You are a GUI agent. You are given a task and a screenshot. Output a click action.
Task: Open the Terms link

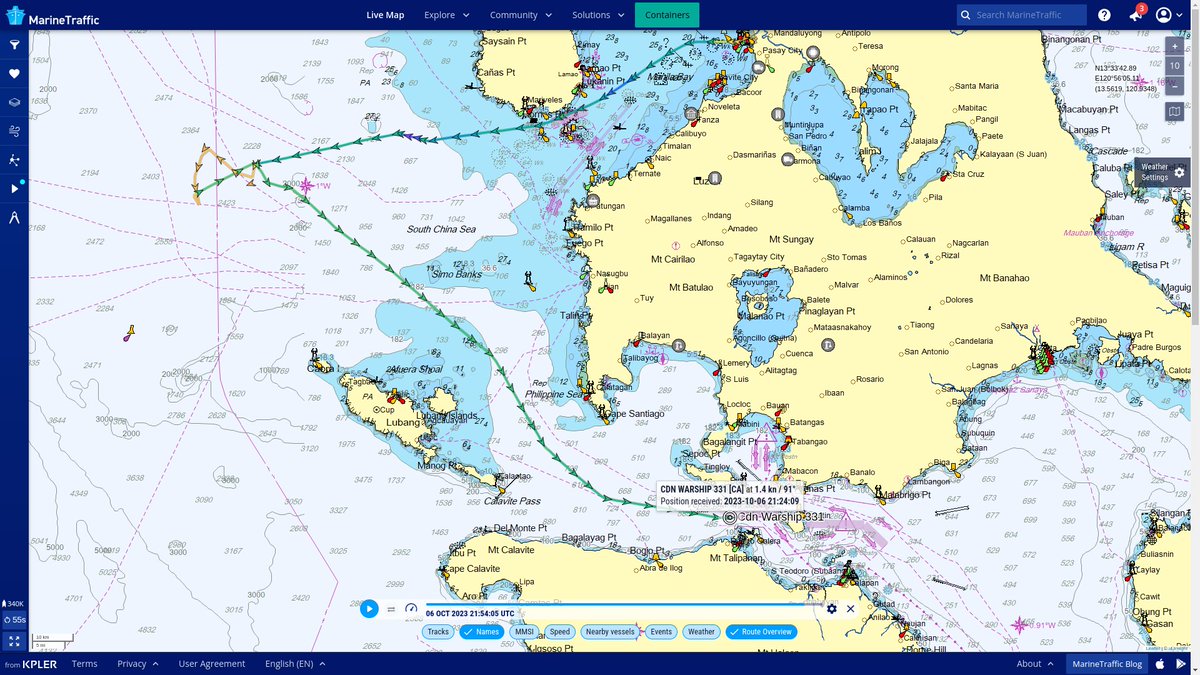(x=85, y=663)
